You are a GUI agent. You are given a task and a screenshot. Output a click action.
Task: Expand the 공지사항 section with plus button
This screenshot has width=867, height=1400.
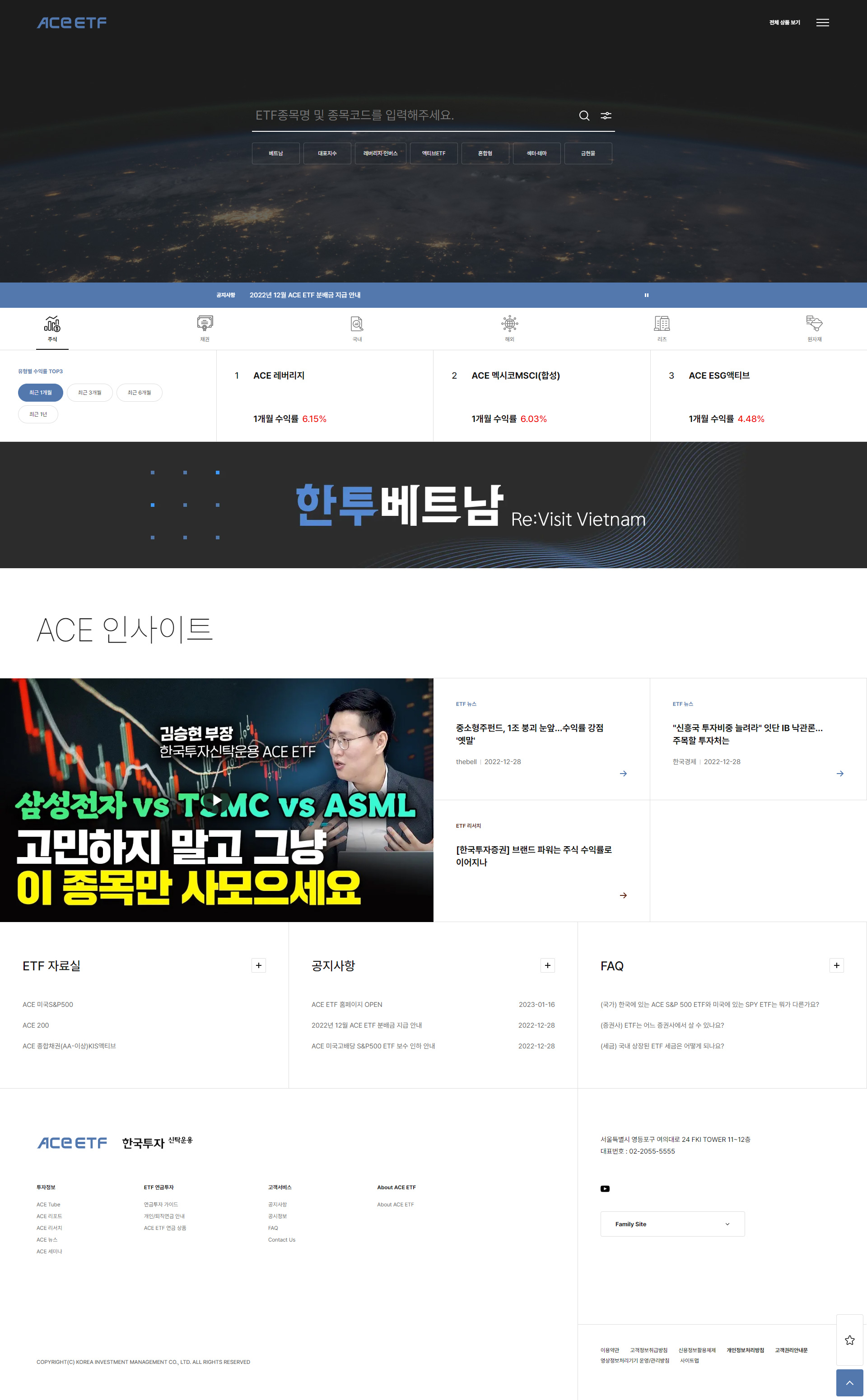pyautogui.click(x=548, y=965)
